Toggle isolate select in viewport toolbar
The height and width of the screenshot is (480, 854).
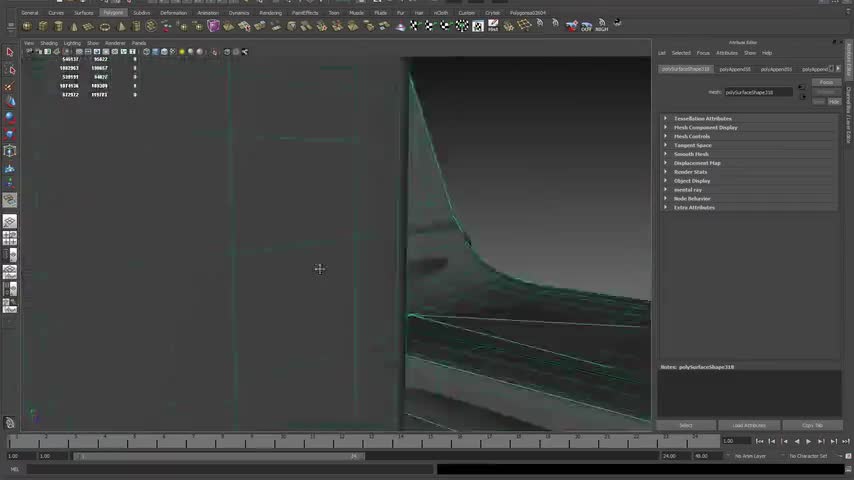(215, 52)
